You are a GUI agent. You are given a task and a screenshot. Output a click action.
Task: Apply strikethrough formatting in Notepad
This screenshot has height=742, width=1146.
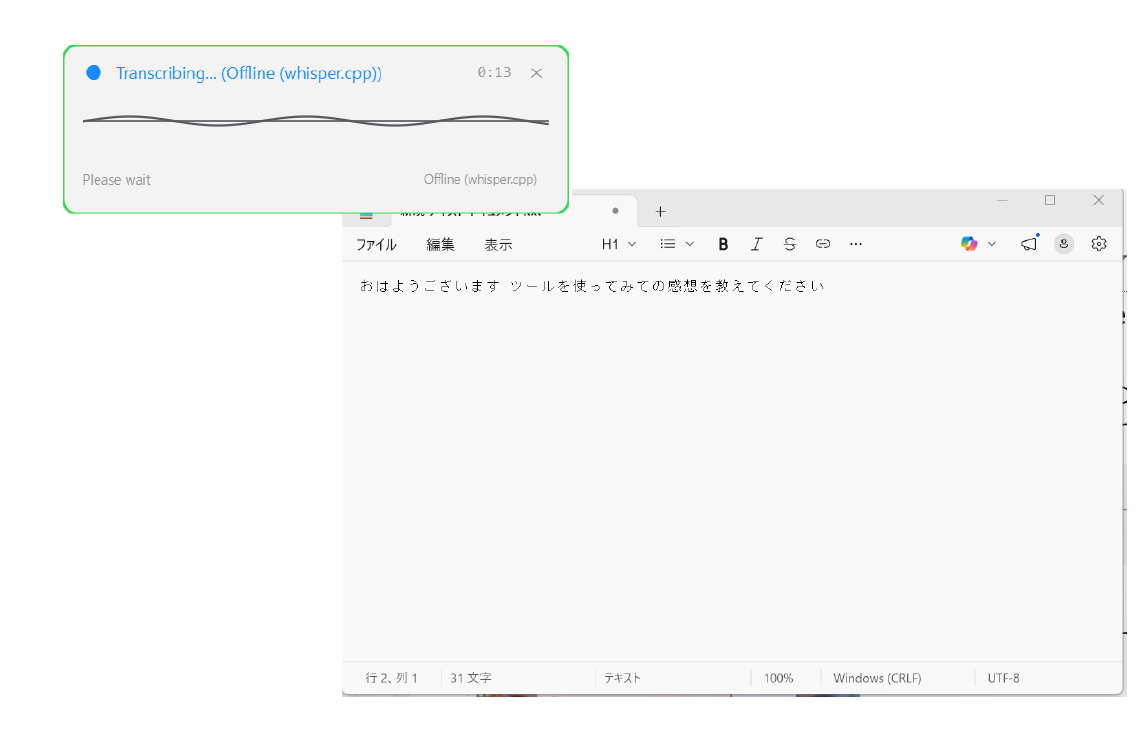(x=789, y=244)
